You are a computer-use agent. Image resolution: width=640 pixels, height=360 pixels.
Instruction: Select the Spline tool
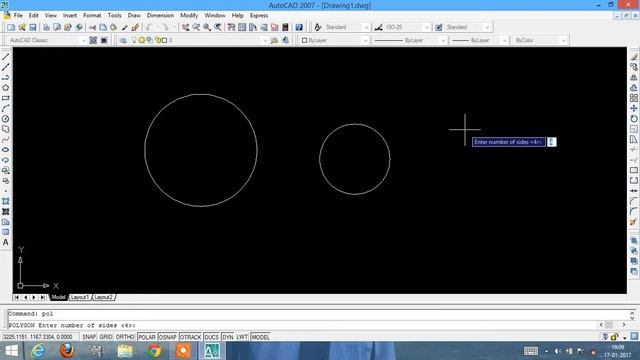(x=6, y=140)
